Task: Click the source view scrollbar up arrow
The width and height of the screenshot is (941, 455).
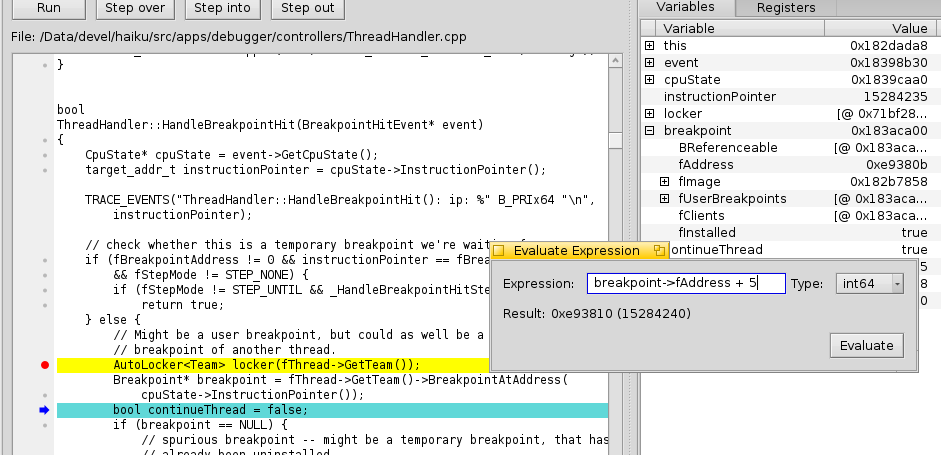Action: [615, 62]
